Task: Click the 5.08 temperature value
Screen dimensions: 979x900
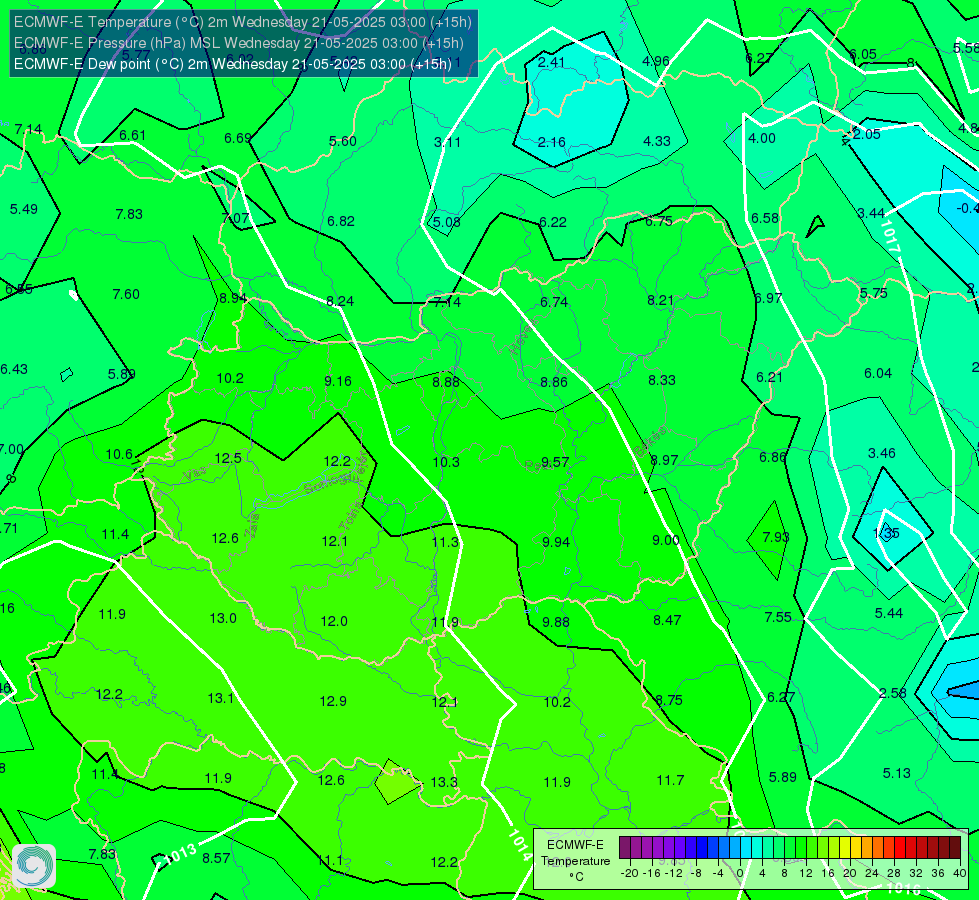Action: [x=447, y=222]
